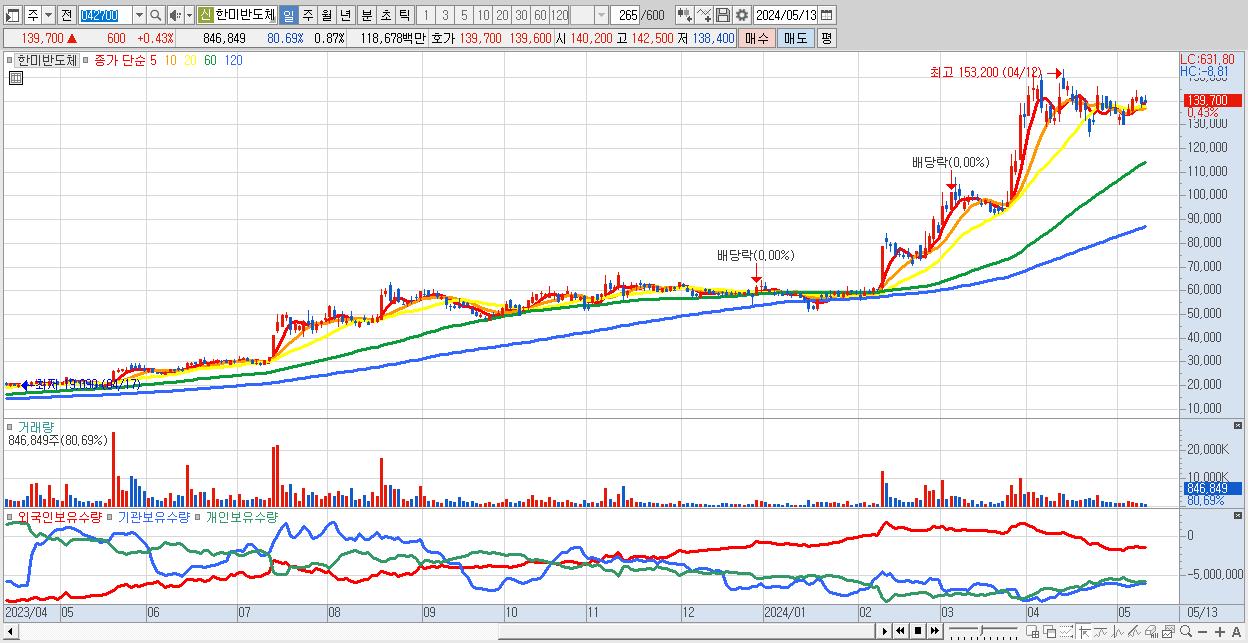The height and width of the screenshot is (643, 1248).
Task: Choose the 60 interval button
Action: pyautogui.click(x=540, y=15)
